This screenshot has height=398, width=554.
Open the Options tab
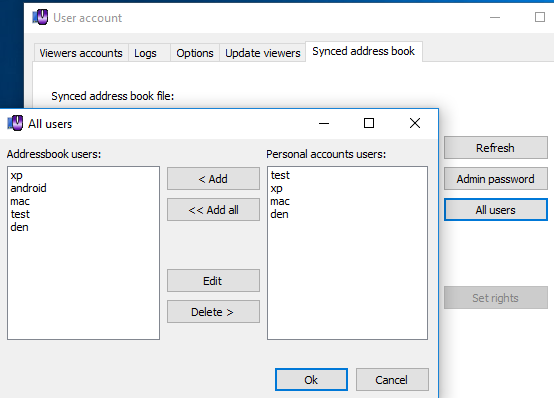tap(195, 53)
